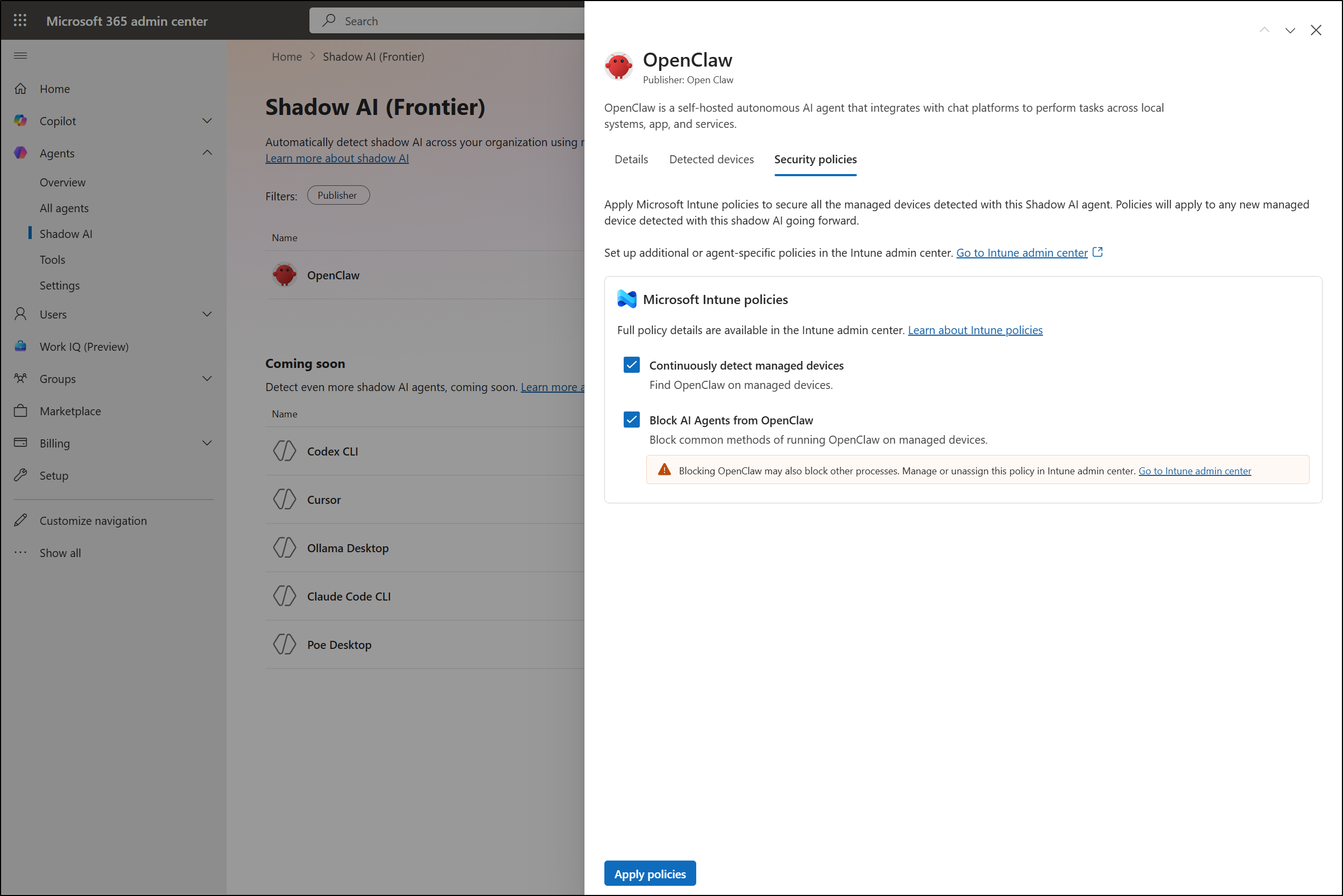The image size is (1343, 896).
Task: Click Microsoft 365 admin center title
Action: click(127, 21)
